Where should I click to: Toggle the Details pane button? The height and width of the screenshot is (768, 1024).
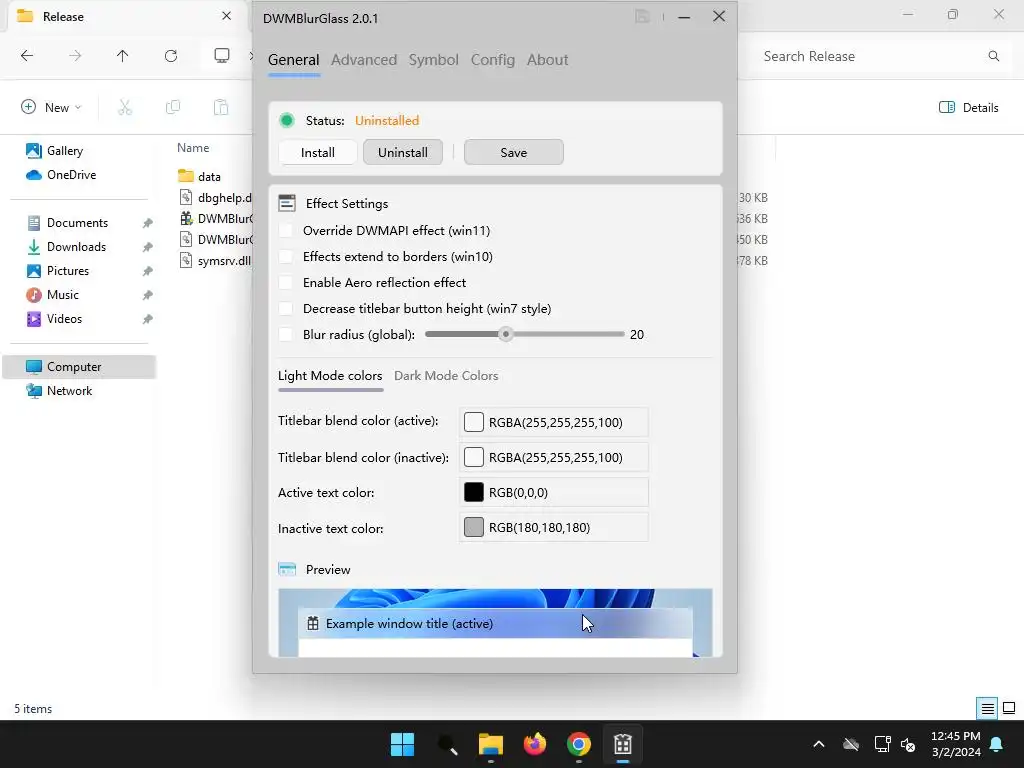pyautogui.click(x=968, y=108)
